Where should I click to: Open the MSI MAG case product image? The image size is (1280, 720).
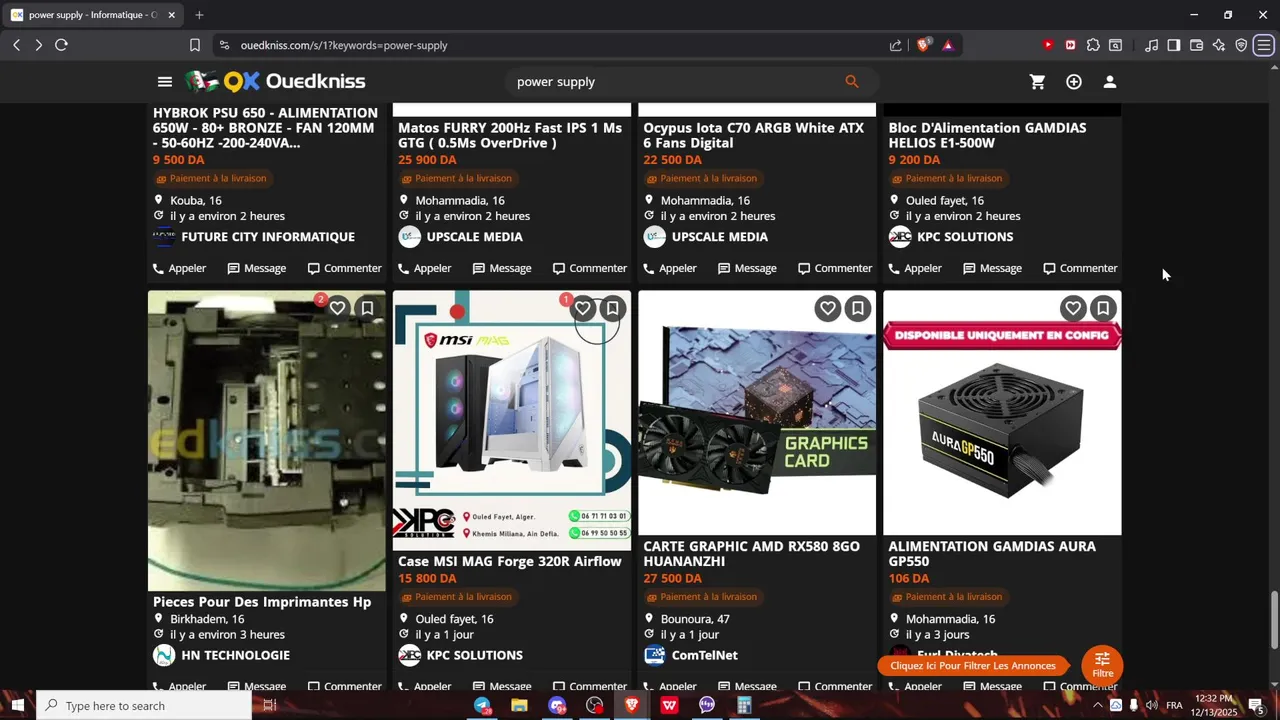click(x=512, y=420)
